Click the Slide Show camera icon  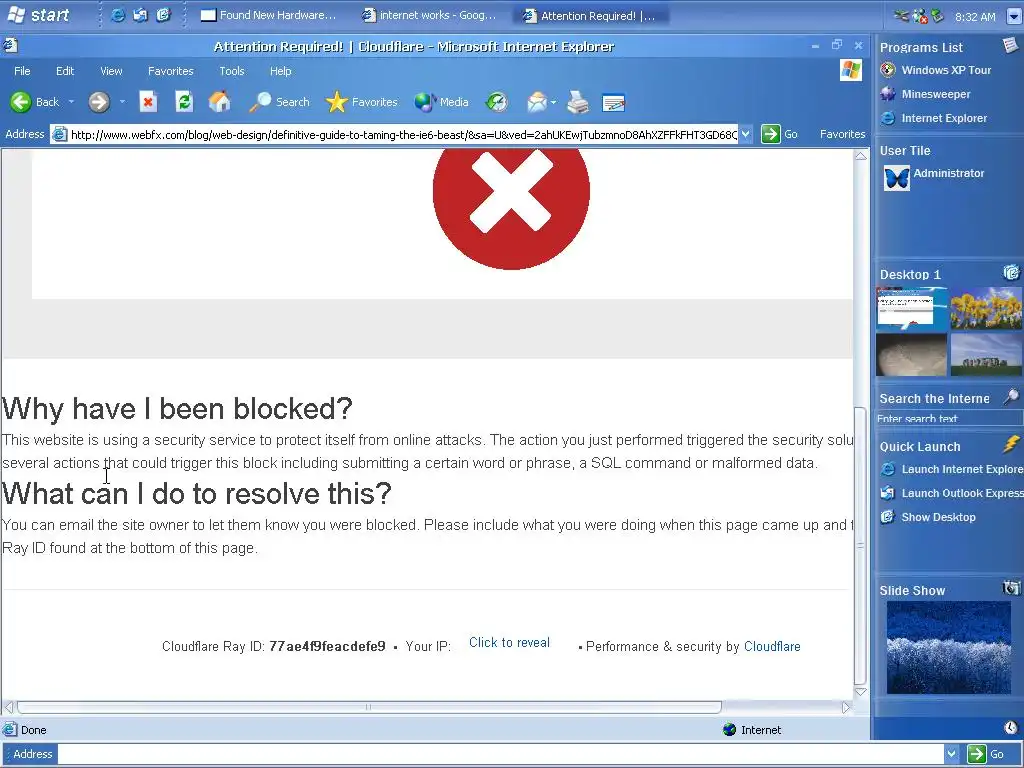tap(1011, 588)
